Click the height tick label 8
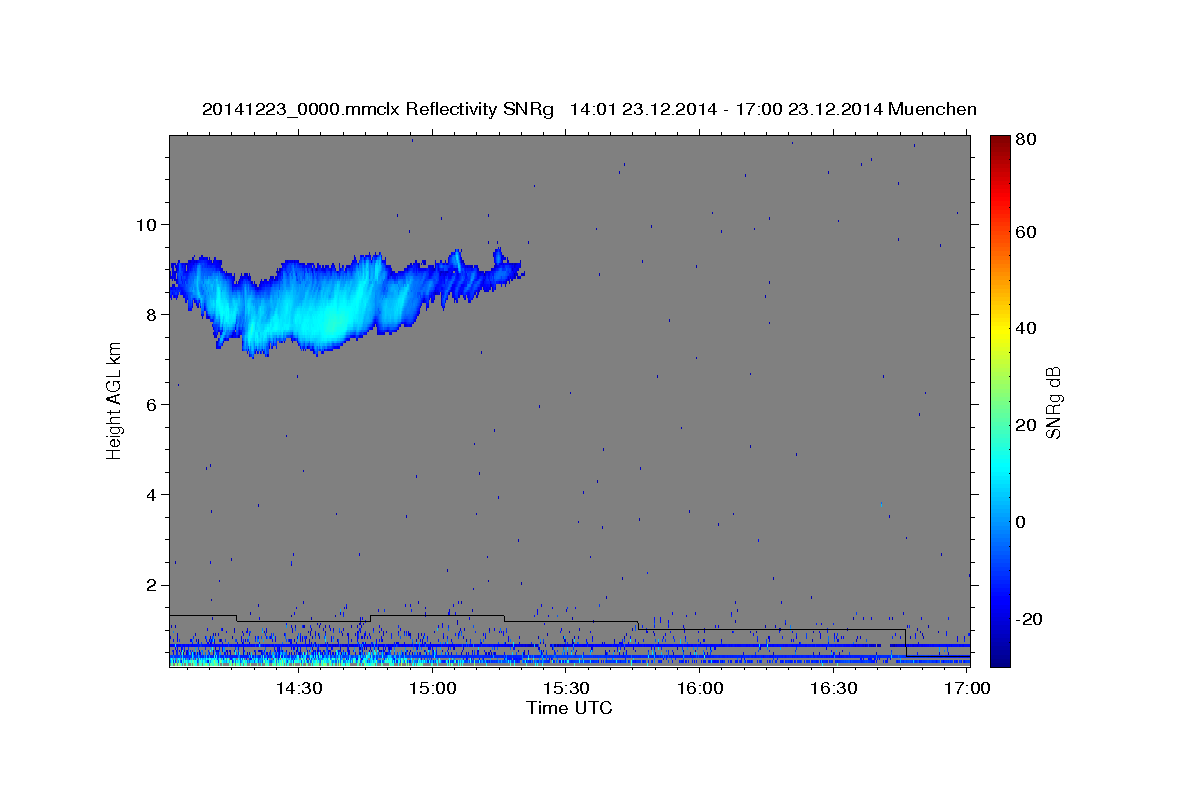 click(152, 314)
